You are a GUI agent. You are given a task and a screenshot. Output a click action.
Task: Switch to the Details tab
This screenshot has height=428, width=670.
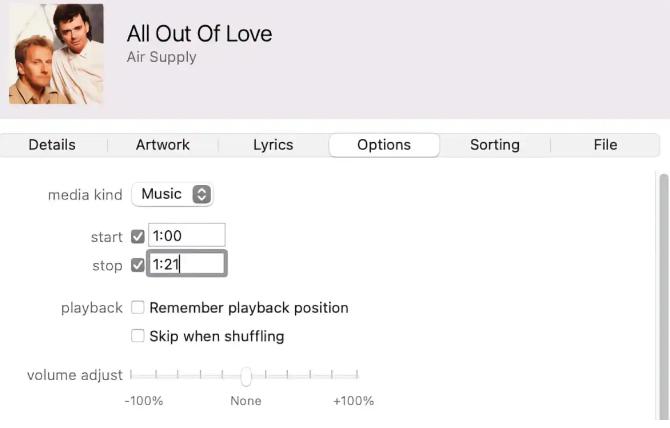[52, 145]
